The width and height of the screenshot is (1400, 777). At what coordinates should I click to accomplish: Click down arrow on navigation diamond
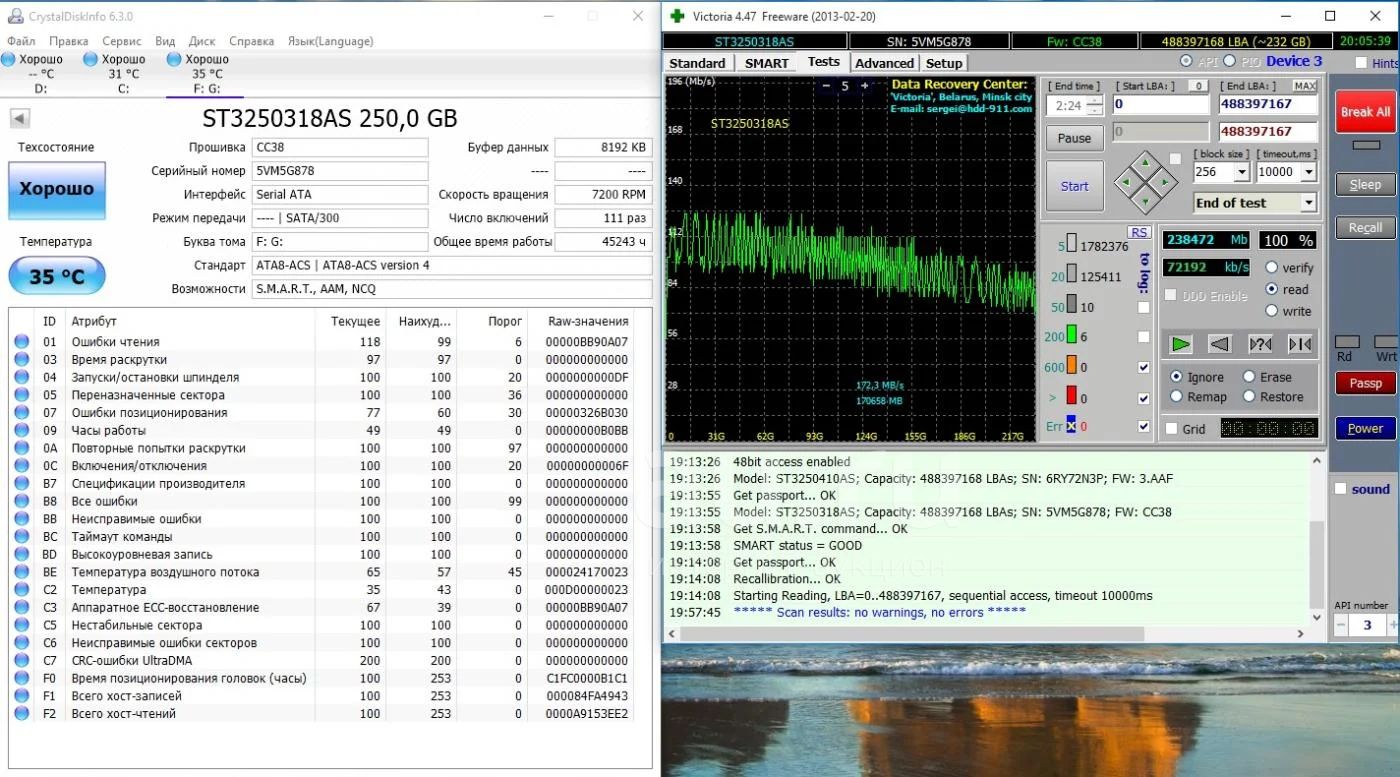[x=1146, y=201]
